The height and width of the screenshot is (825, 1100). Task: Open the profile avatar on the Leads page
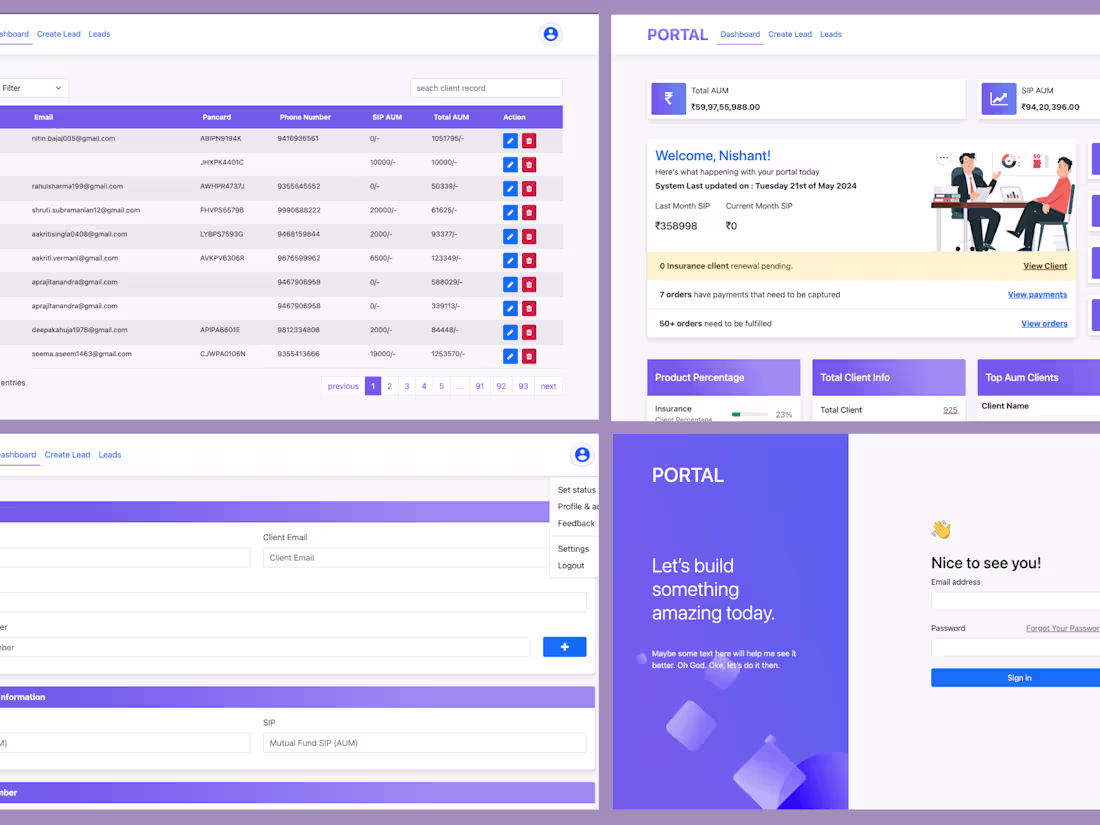[x=550, y=33]
